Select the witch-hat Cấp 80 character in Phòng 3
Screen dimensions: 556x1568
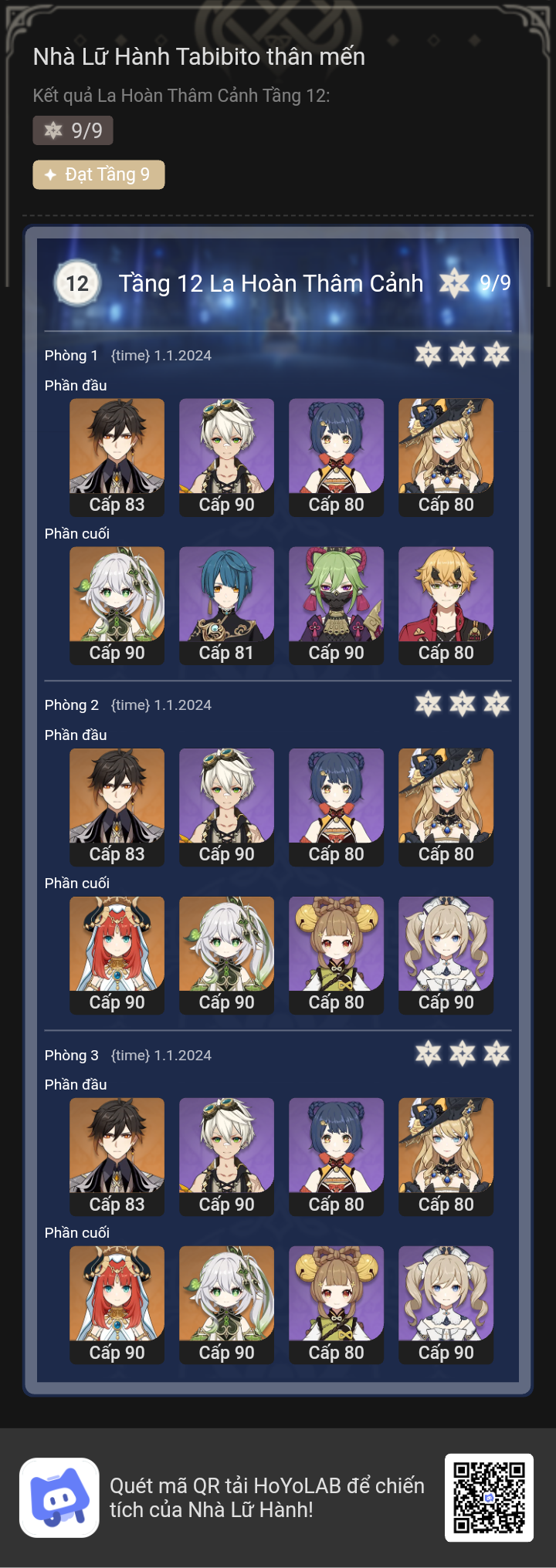tap(446, 1157)
